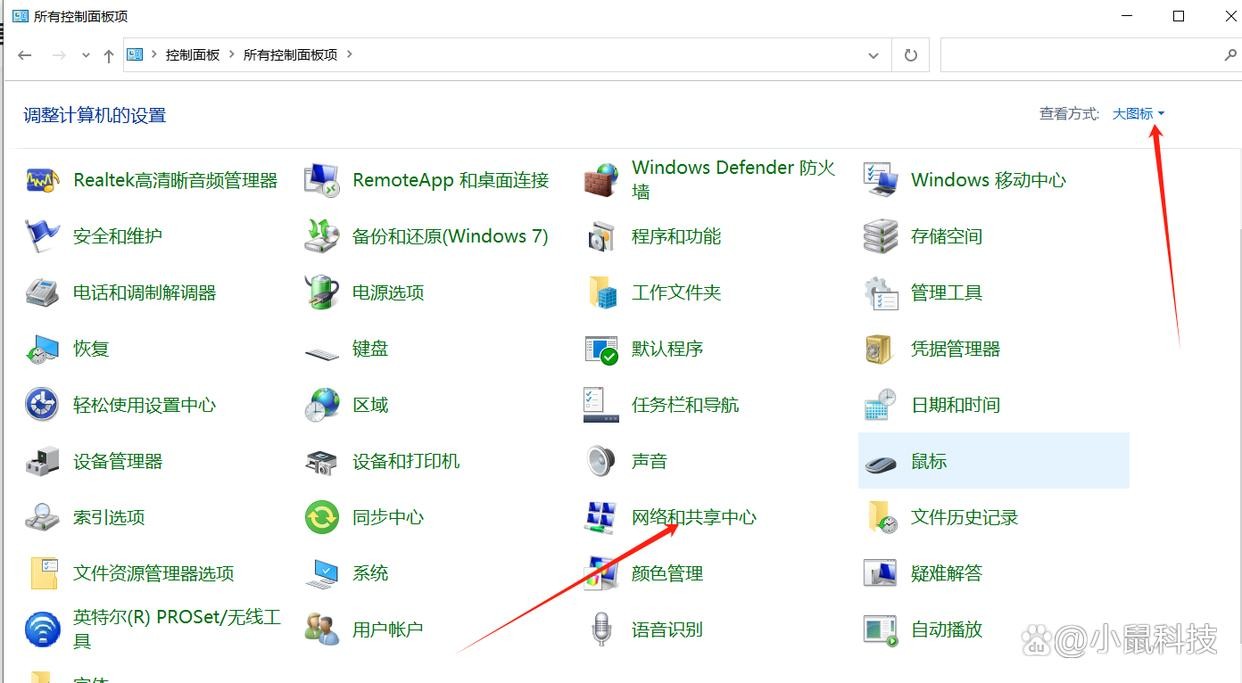Open the Sound speaker icon
The height and width of the screenshot is (683, 1242).
click(x=601, y=462)
